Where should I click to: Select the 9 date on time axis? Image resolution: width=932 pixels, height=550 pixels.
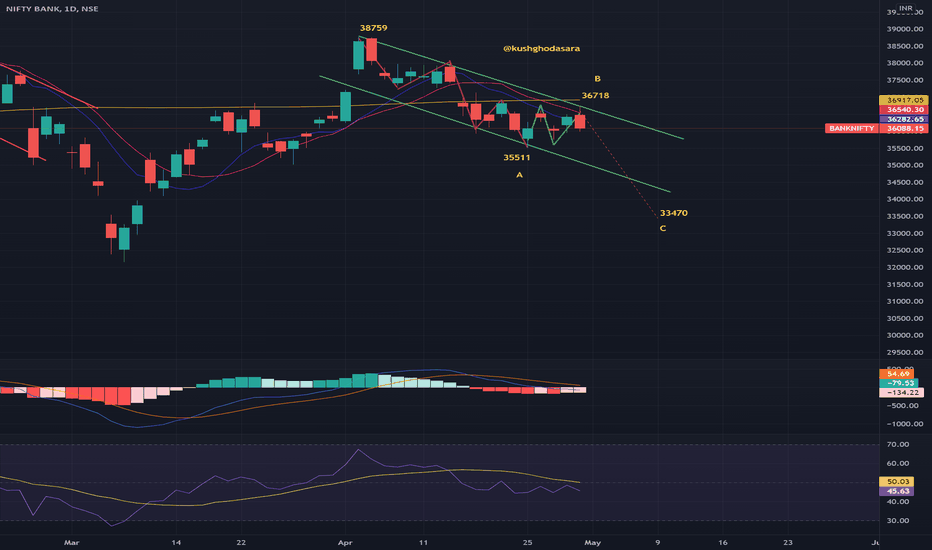(657, 542)
